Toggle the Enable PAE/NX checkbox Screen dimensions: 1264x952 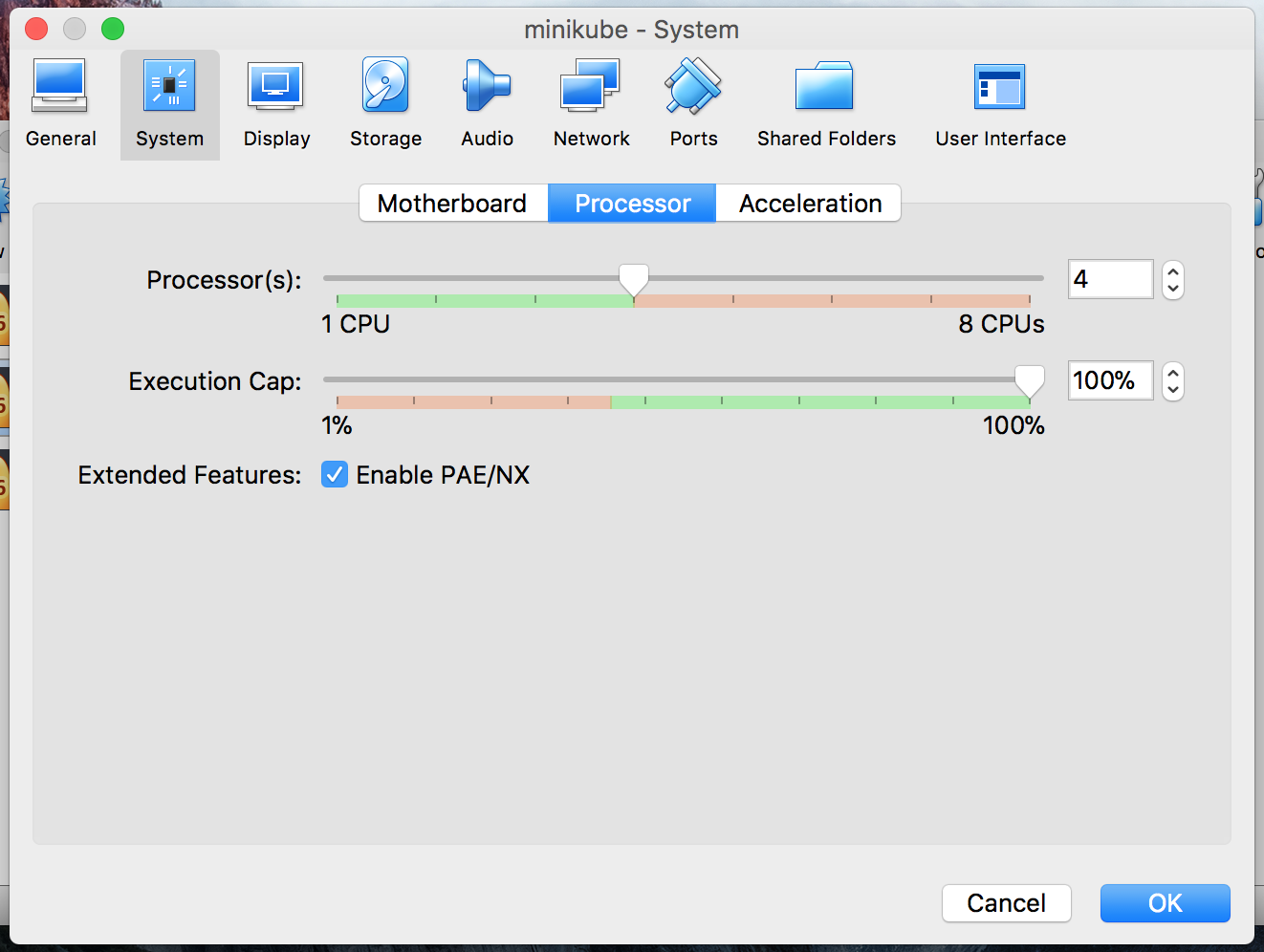pos(335,475)
